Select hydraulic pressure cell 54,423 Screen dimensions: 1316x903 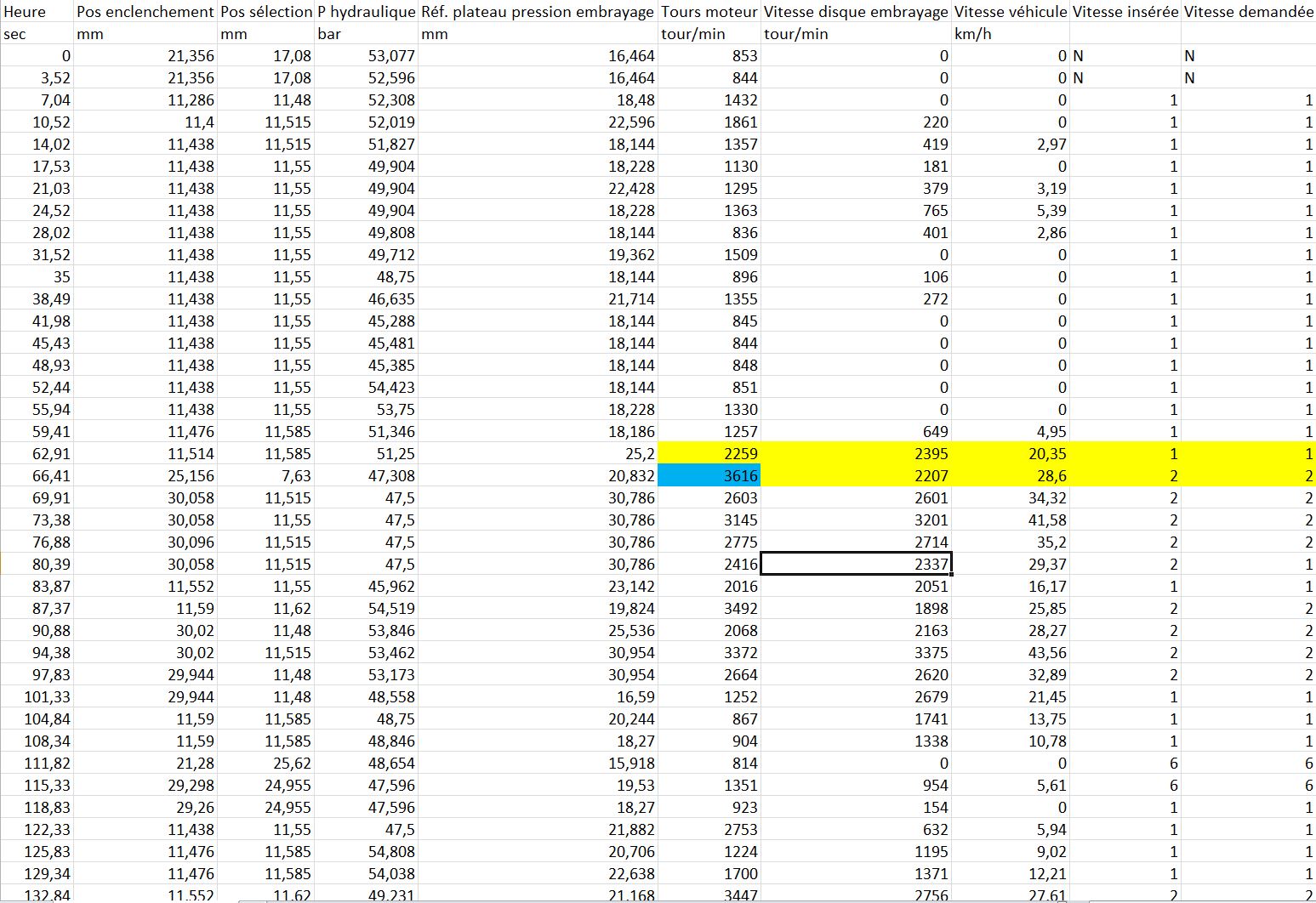367,387
